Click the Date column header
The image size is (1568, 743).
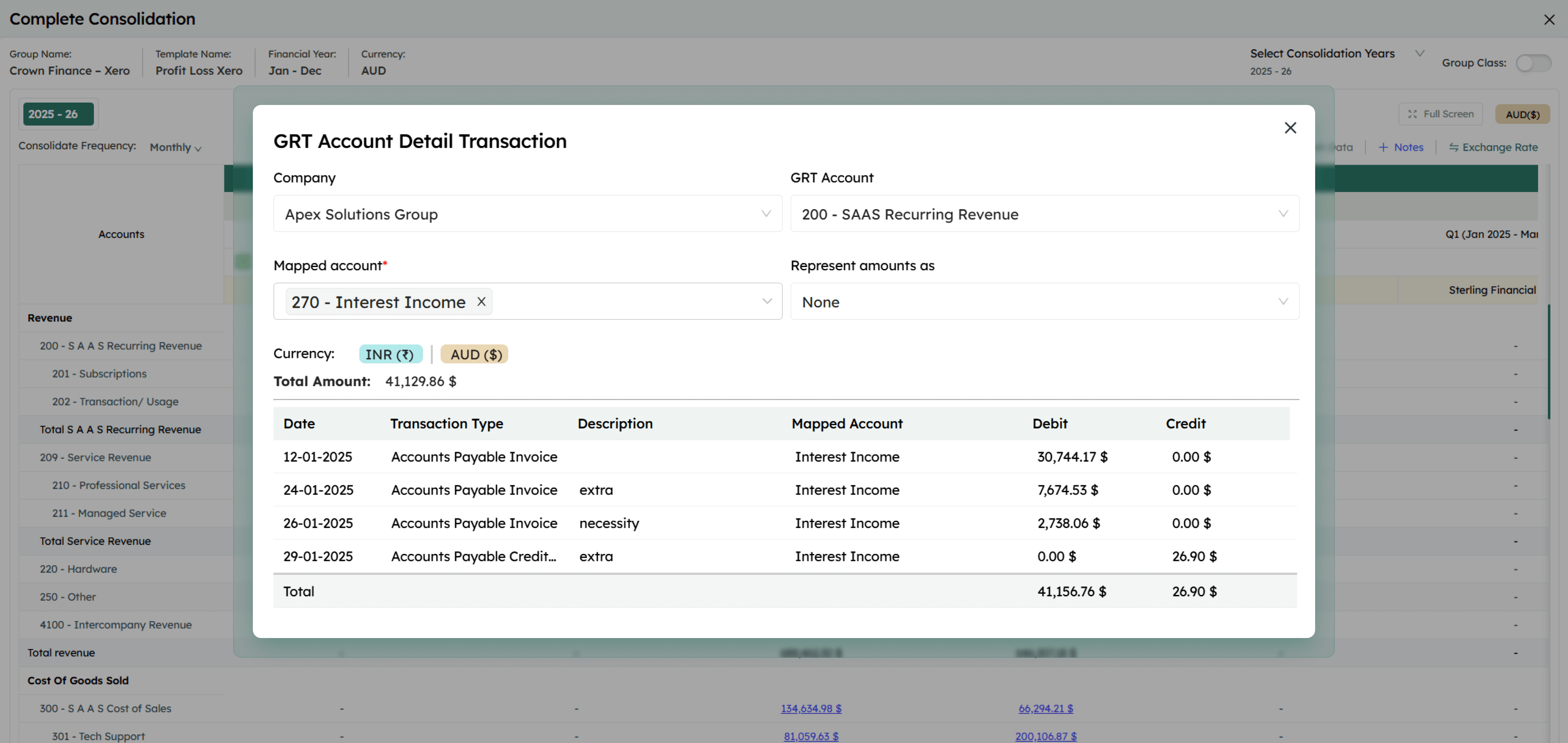pos(299,424)
